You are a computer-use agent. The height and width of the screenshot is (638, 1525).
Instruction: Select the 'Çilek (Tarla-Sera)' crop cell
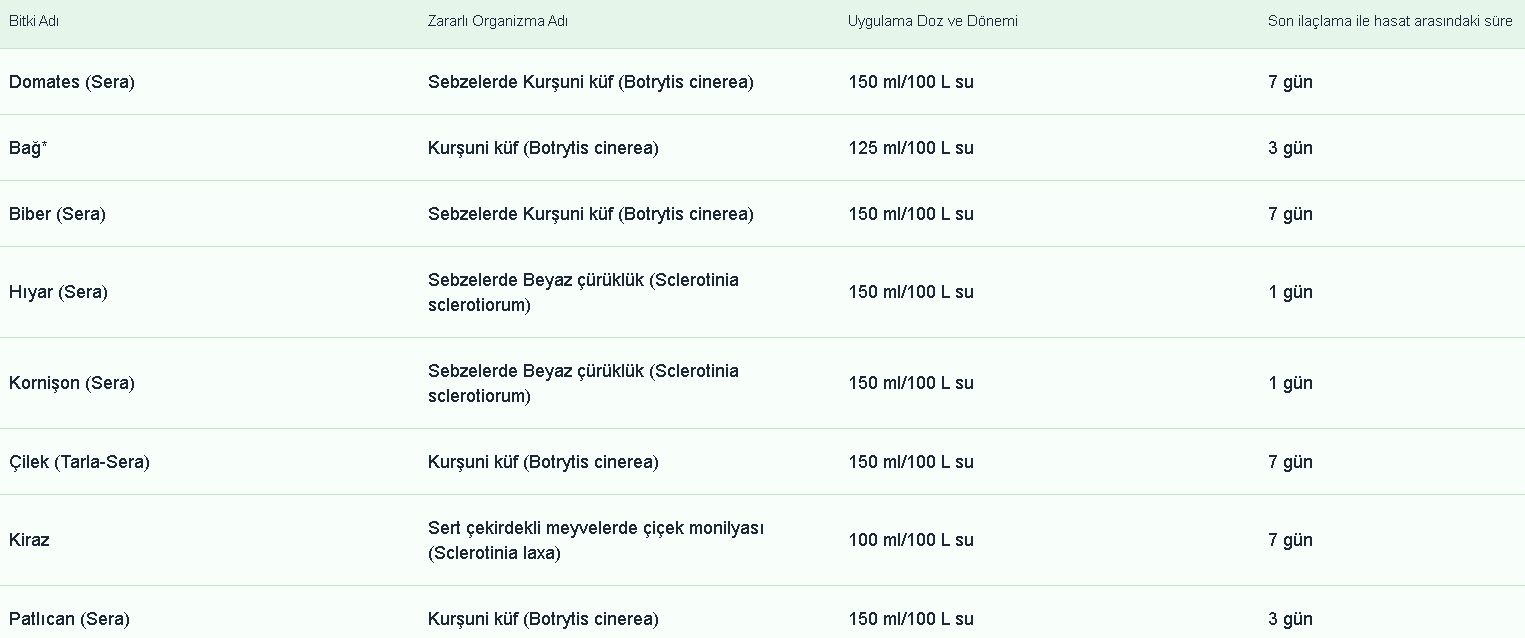pos(79,462)
